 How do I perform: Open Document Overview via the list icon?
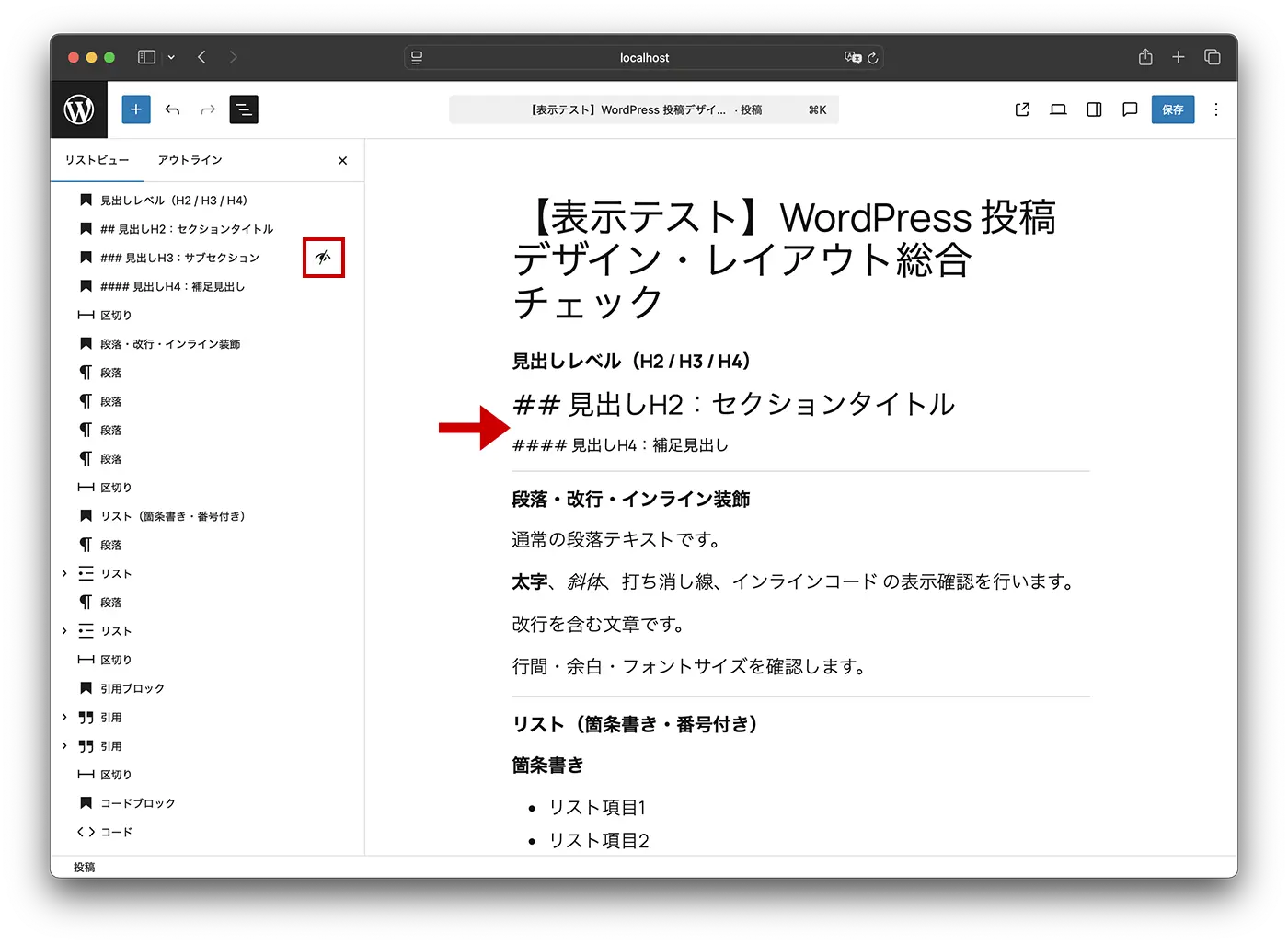tap(243, 109)
